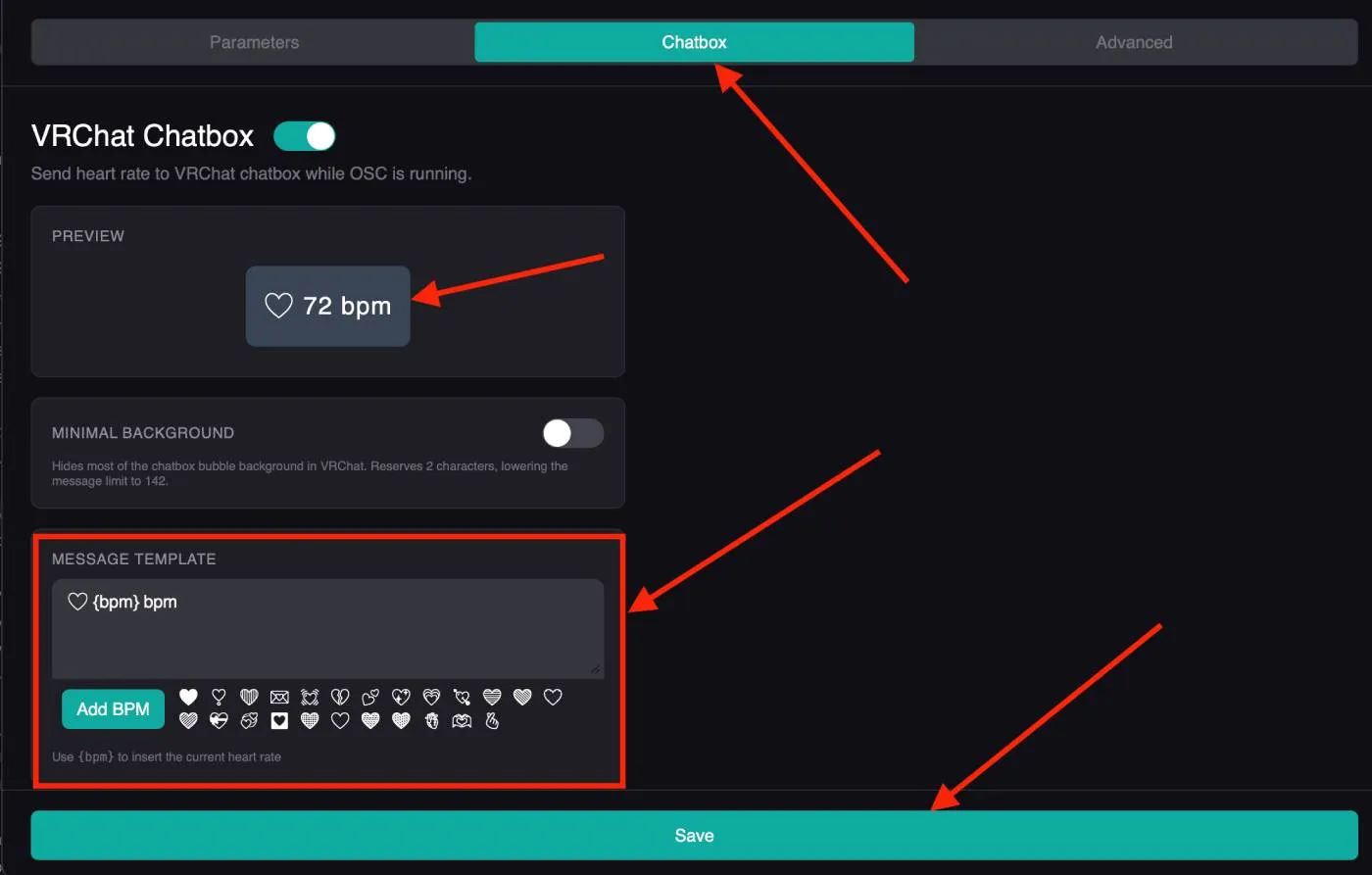Click the "Send heart rate to VRChat" description
1372x875 pixels.
(251, 173)
